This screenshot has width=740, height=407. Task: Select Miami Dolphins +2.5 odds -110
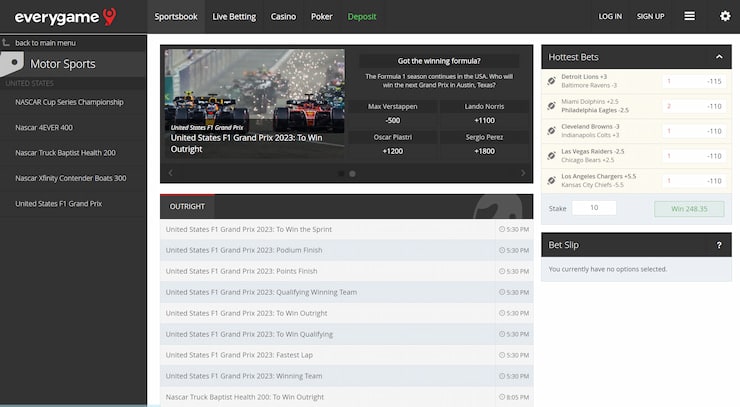pyautogui.click(x=694, y=106)
